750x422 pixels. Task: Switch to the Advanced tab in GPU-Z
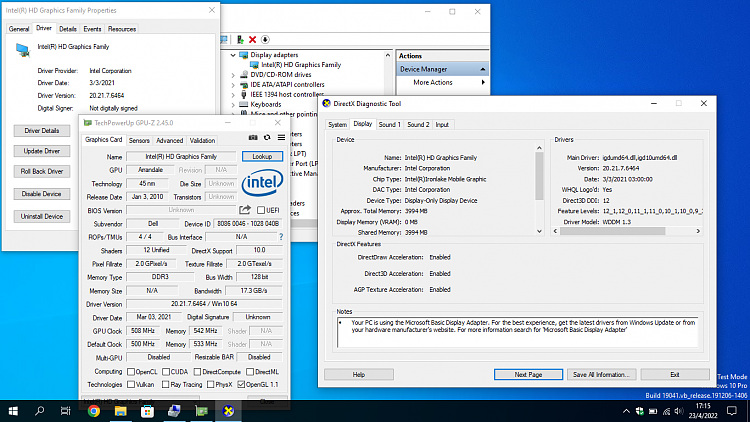click(169, 141)
